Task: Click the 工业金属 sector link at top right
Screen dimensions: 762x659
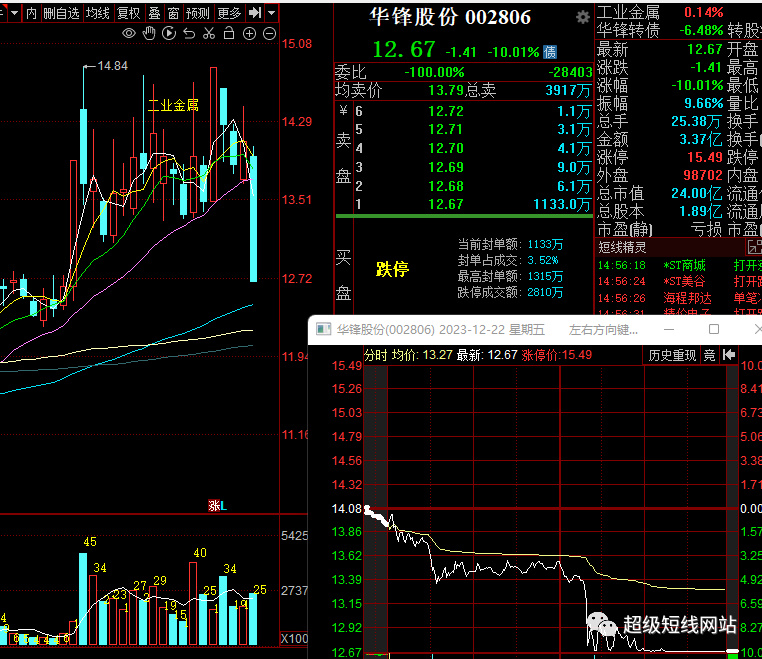Action: click(628, 12)
